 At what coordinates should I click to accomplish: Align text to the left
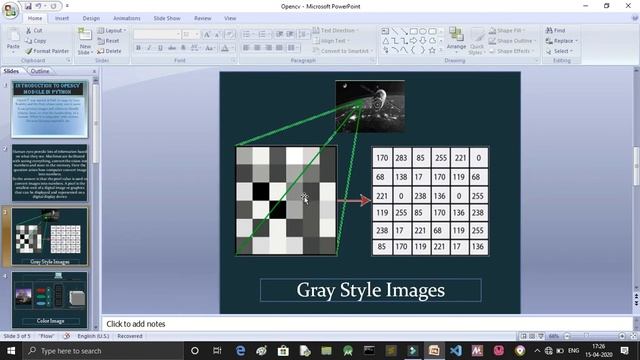(x=246, y=48)
